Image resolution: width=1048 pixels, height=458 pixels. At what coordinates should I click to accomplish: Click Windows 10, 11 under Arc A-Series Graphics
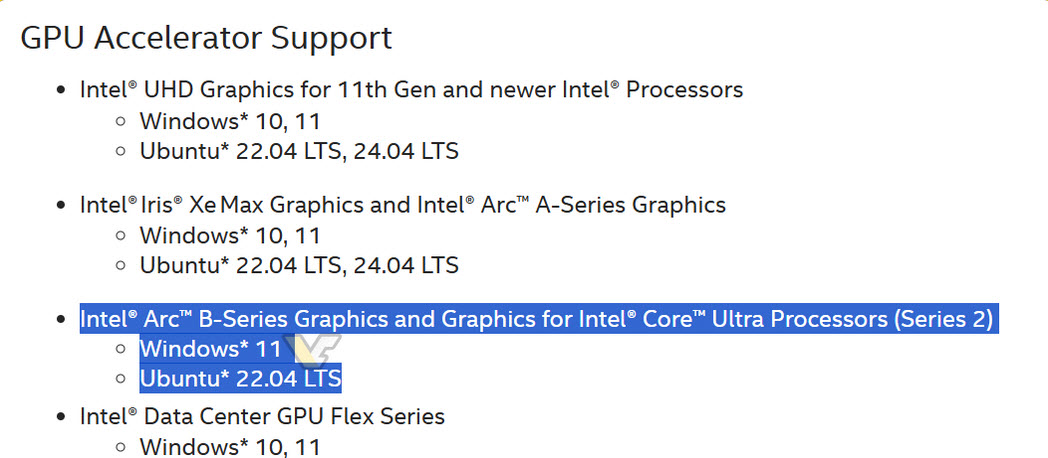(x=230, y=236)
